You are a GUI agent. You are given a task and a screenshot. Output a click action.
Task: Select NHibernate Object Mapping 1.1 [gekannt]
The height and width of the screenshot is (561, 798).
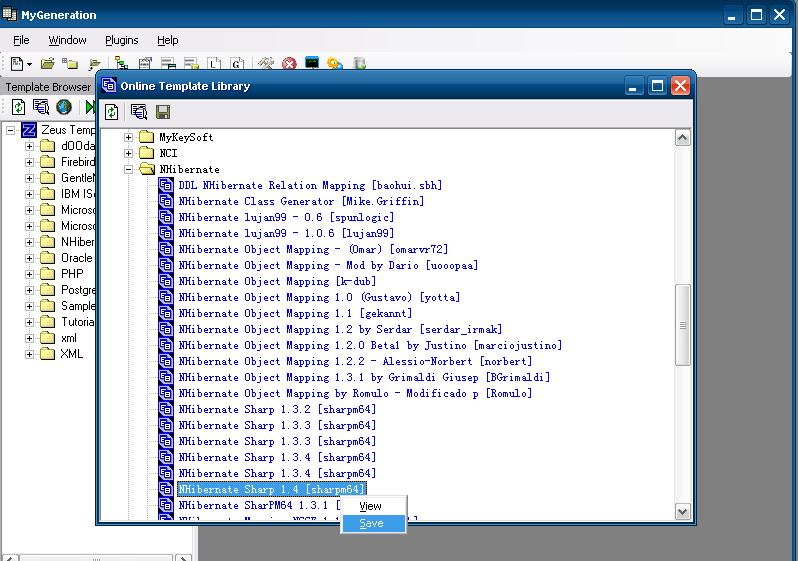tap(295, 313)
